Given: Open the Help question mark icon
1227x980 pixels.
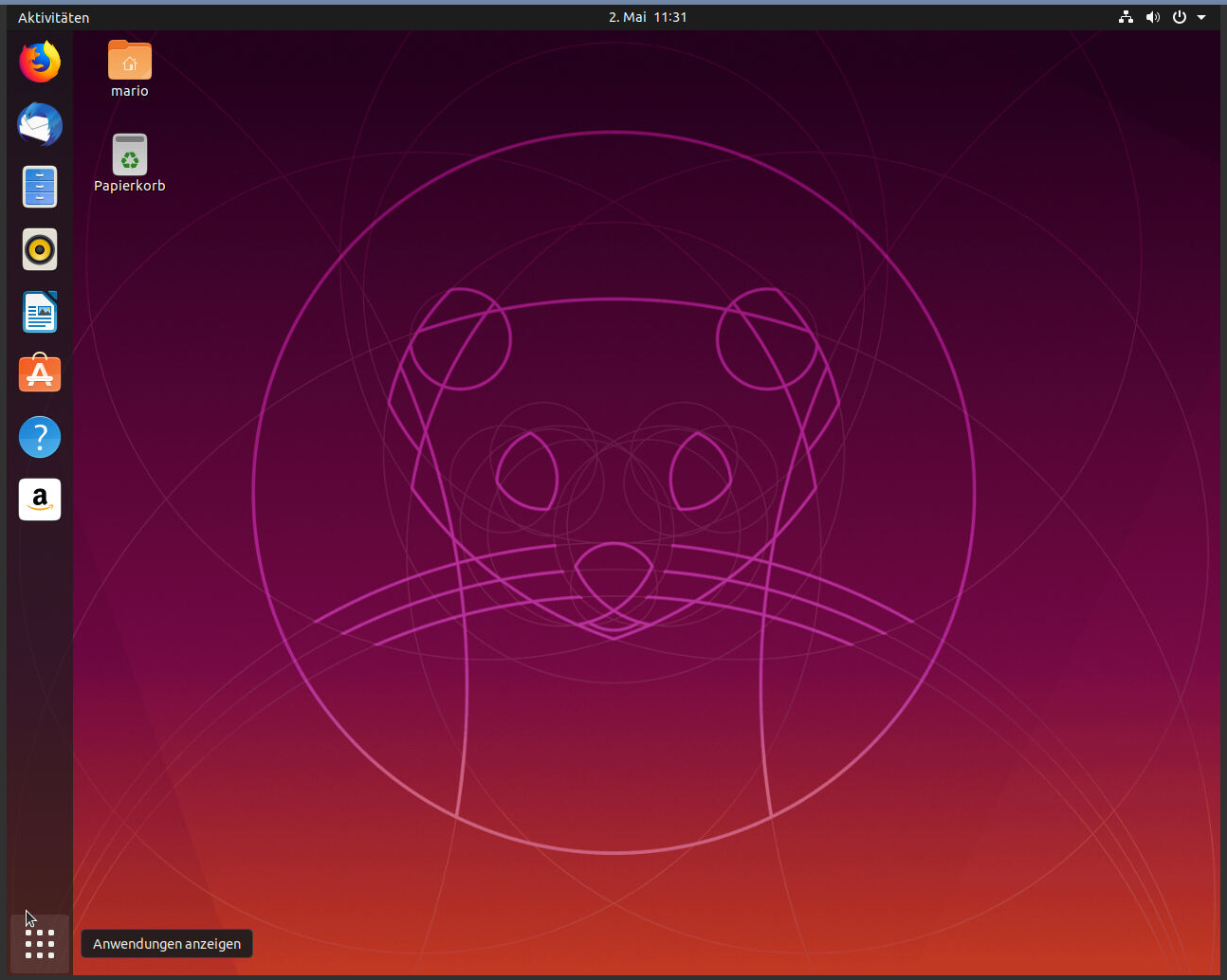Looking at the screenshot, I should pos(40,437).
